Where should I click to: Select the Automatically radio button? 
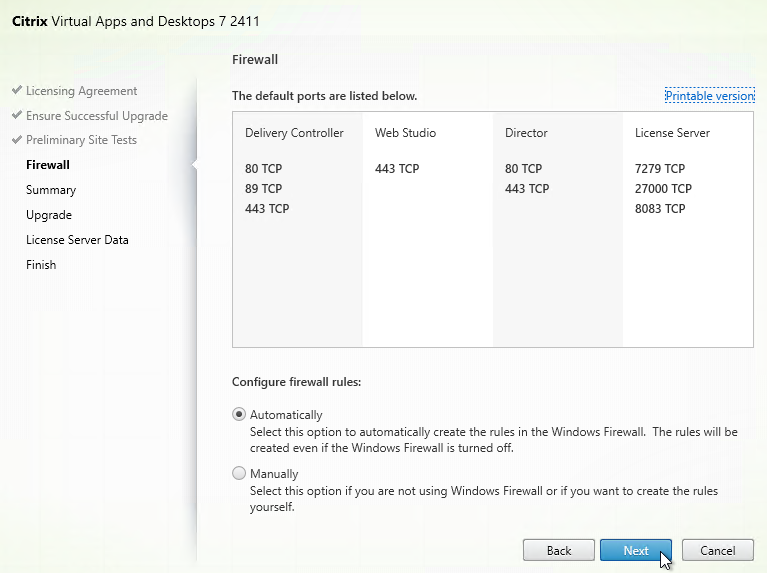[x=239, y=414]
